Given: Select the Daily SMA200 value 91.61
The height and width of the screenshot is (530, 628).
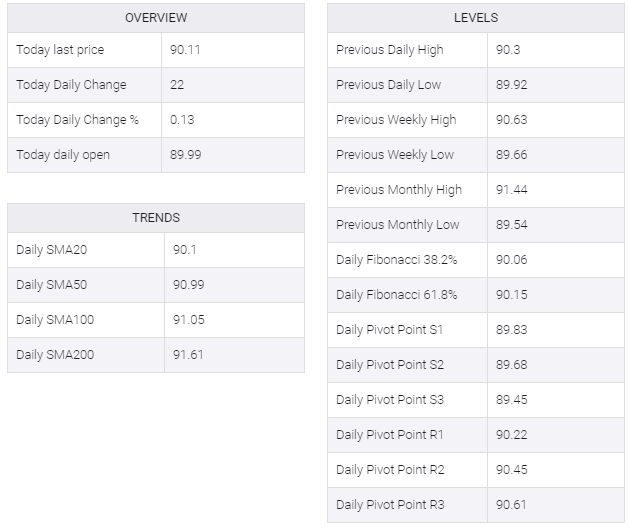Looking at the screenshot, I should (188, 355).
